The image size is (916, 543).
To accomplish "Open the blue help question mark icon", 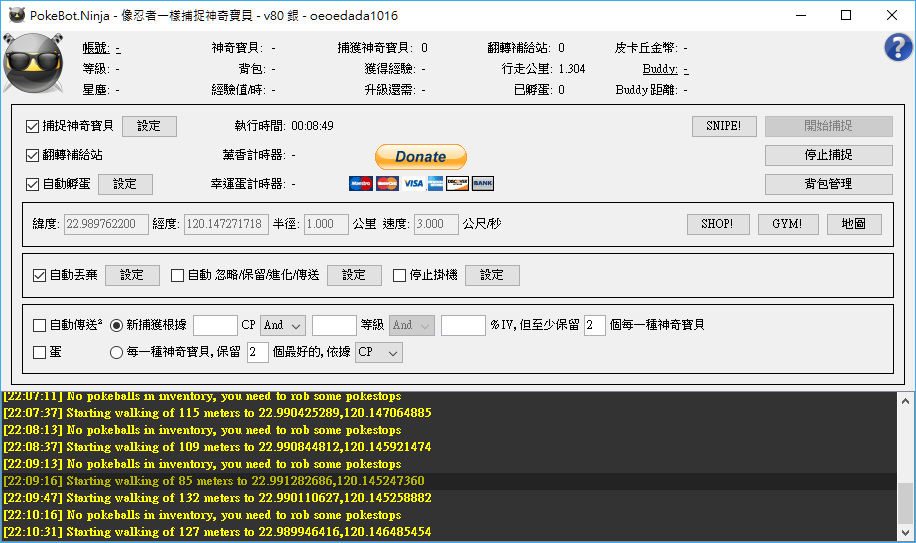I will (898, 47).
